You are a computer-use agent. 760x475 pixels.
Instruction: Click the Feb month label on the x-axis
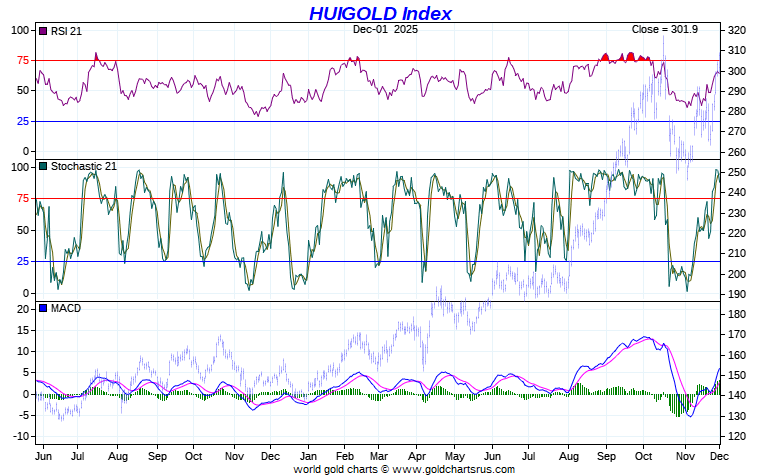point(345,456)
